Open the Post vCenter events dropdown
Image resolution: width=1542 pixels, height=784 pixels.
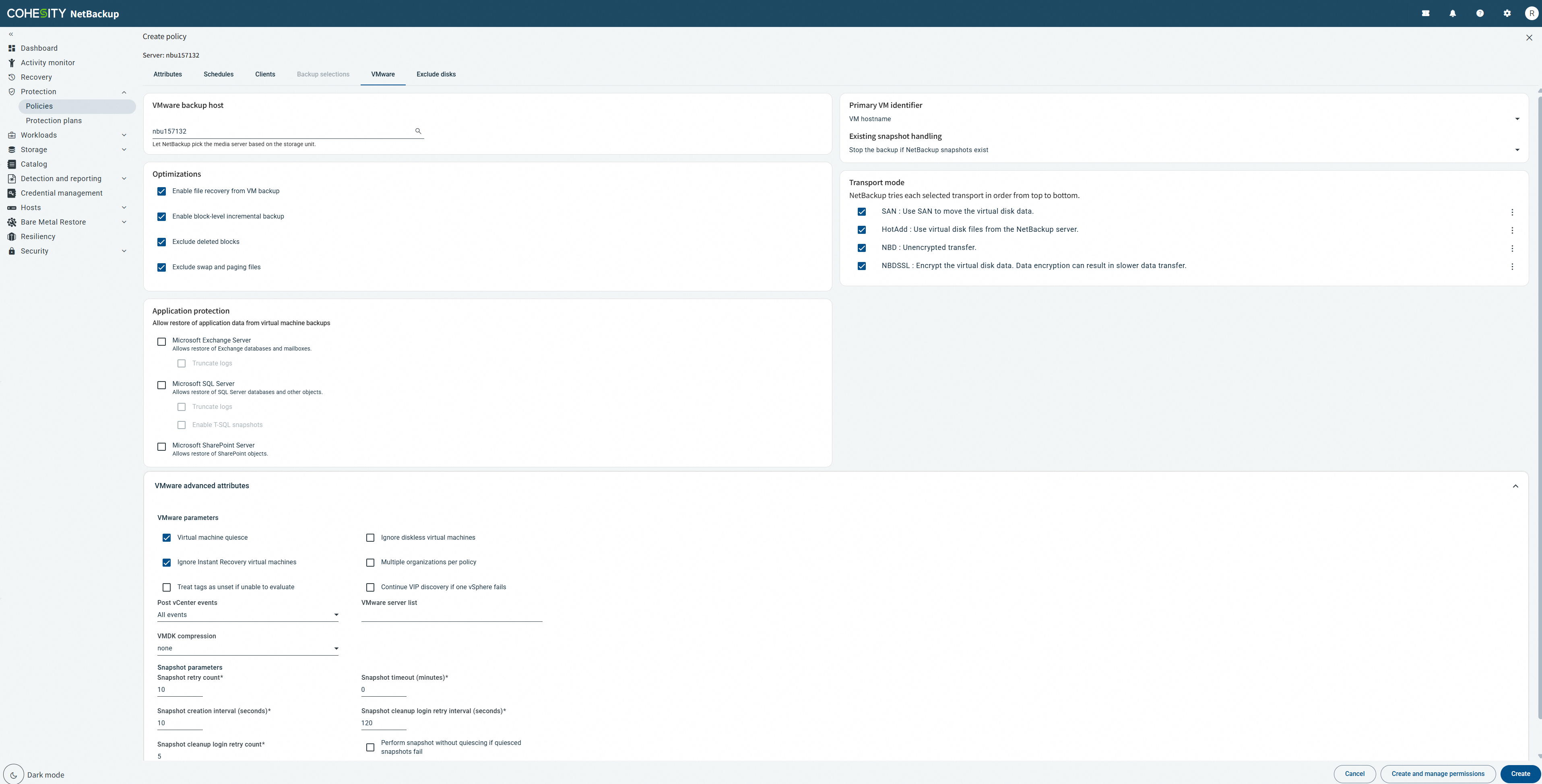[x=248, y=615]
